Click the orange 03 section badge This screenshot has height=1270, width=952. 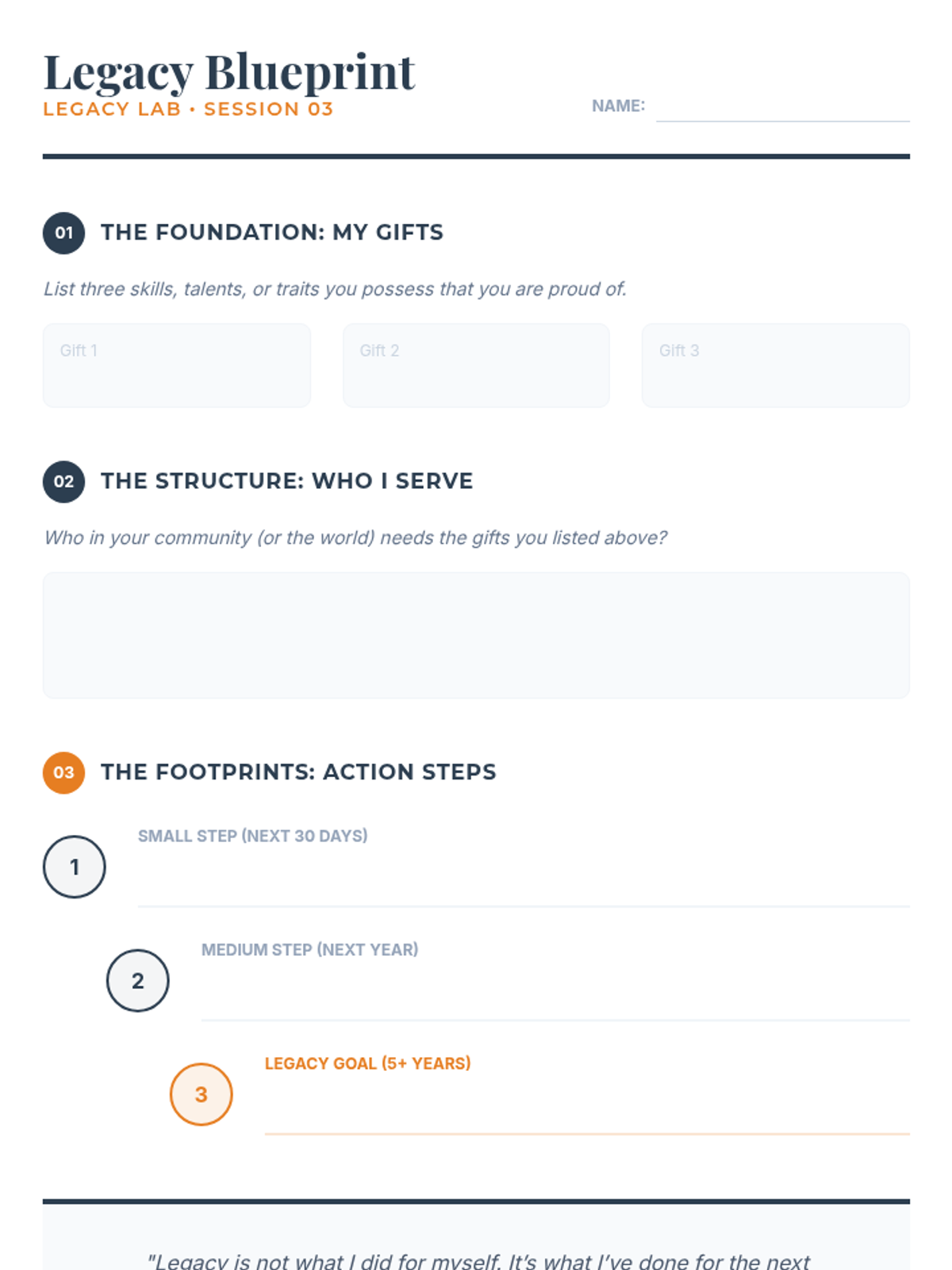[63, 772]
